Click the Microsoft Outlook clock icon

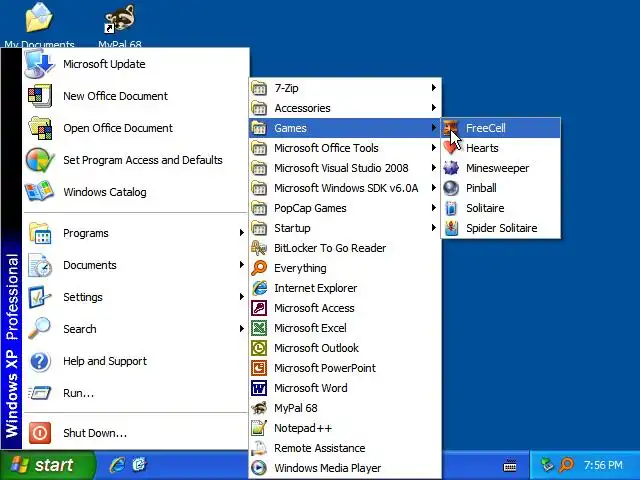(x=259, y=348)
